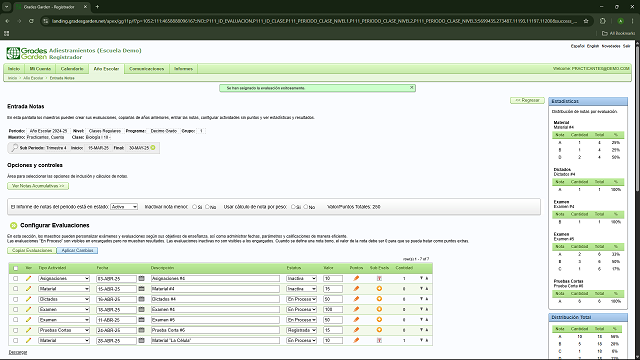Open Tipo Actividad dropdown for Dictados #4
Viewport: 640px width, 360px height.
pos(64,299)
